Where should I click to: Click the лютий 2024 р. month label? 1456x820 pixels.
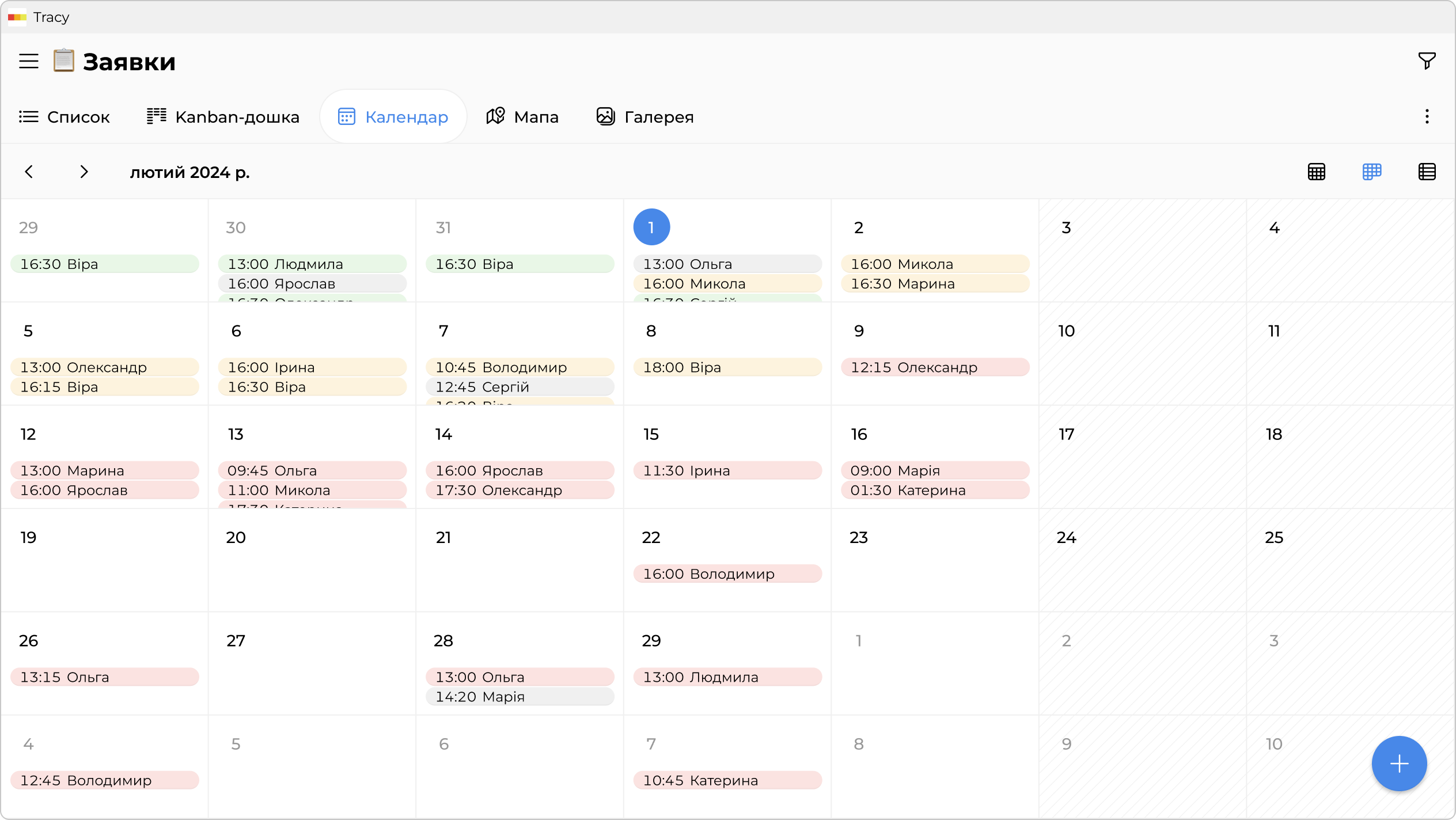pyautogui.click(x=190, y=172)
